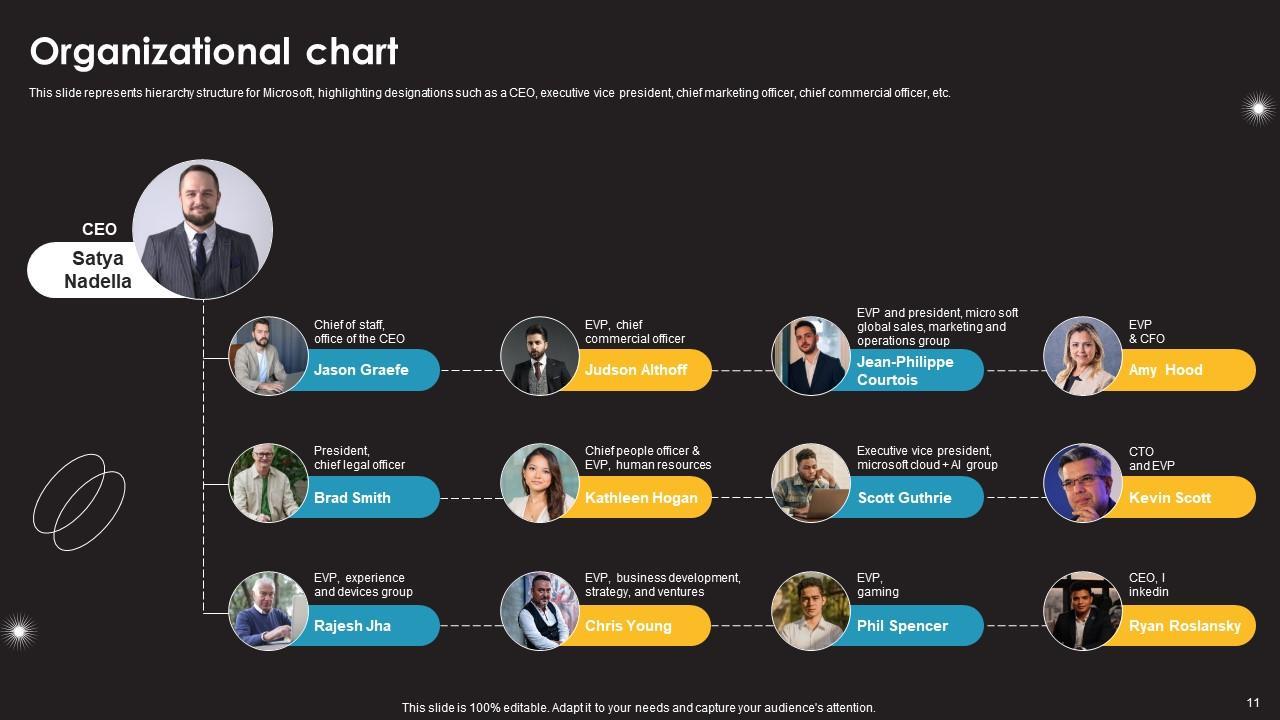Viewport: 1280px width, 720px height.
Task: Click the Brad Smith name label
Action: [x=353, y=498]
